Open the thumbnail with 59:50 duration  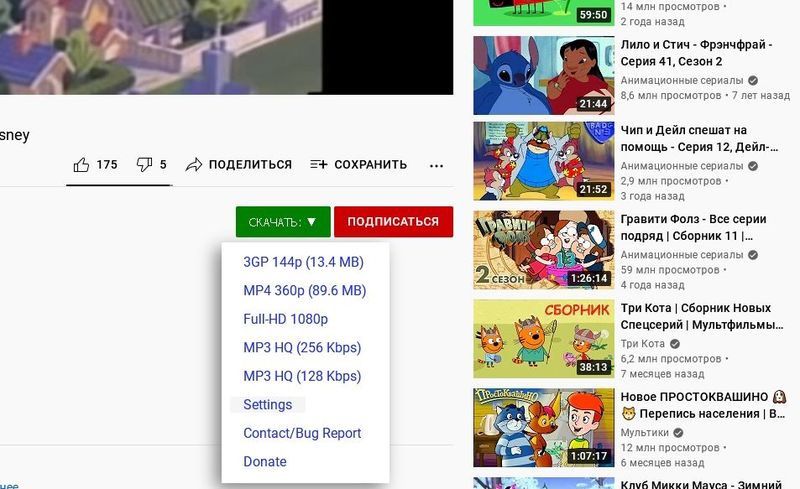pyautogui.click(x=544, y=13)
